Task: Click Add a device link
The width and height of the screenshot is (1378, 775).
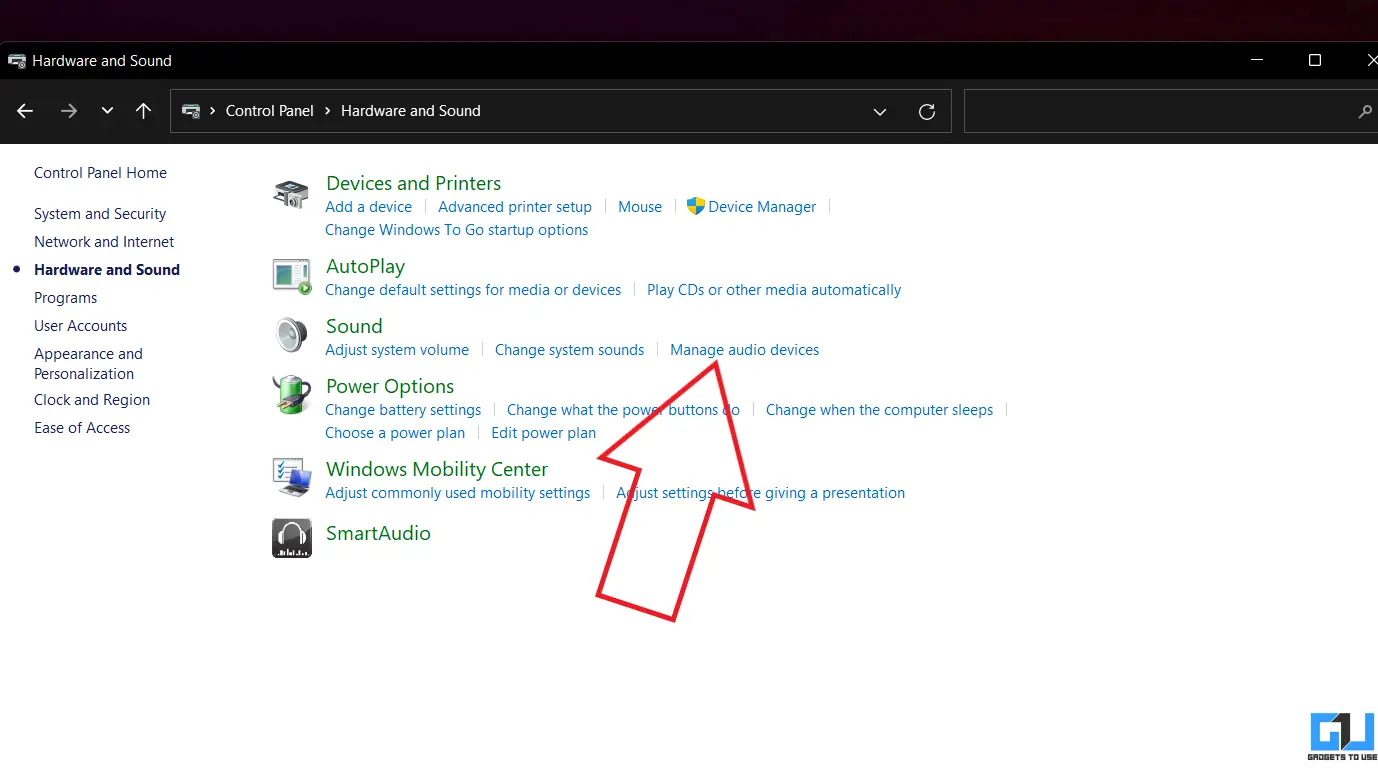Action: point(368,207)
